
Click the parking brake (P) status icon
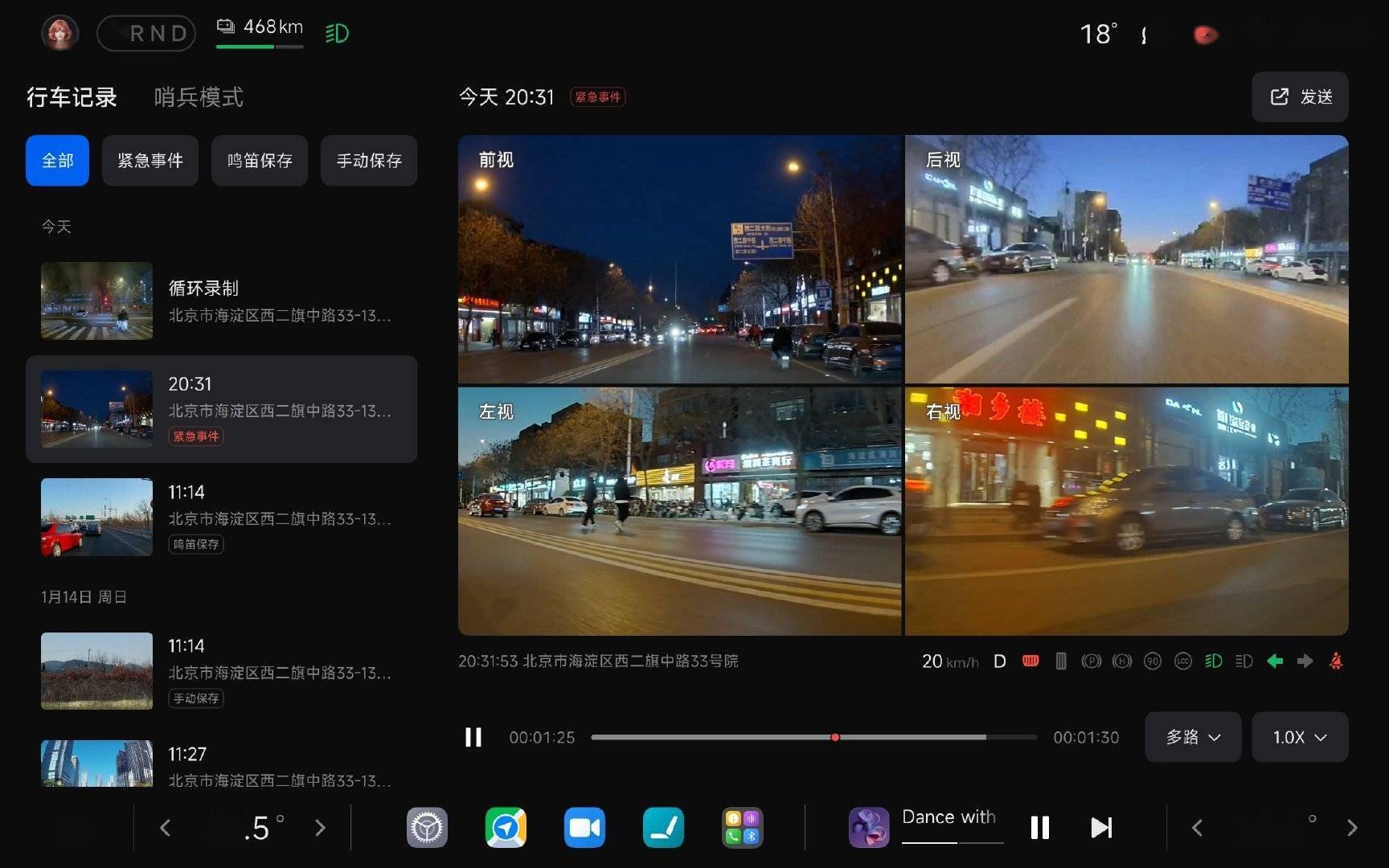pos(1092,661)
